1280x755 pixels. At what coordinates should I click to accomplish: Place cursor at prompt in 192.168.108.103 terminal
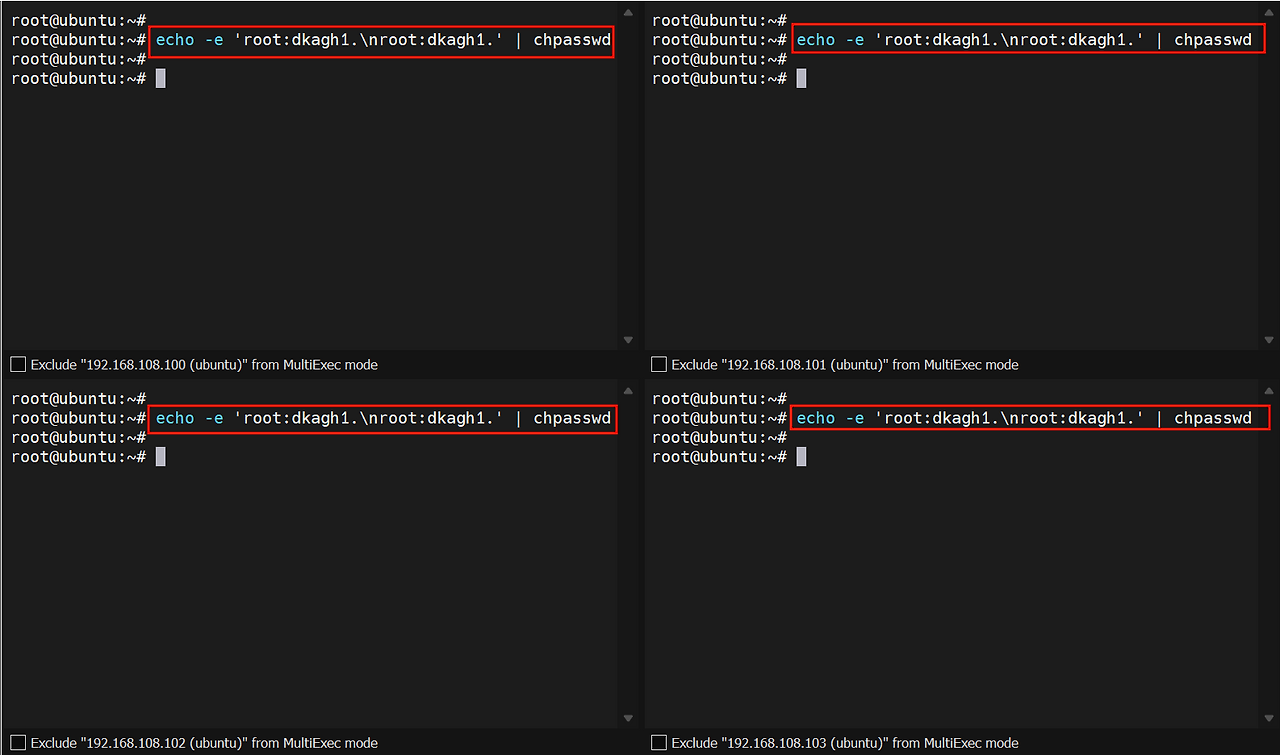tap(801, 457)
